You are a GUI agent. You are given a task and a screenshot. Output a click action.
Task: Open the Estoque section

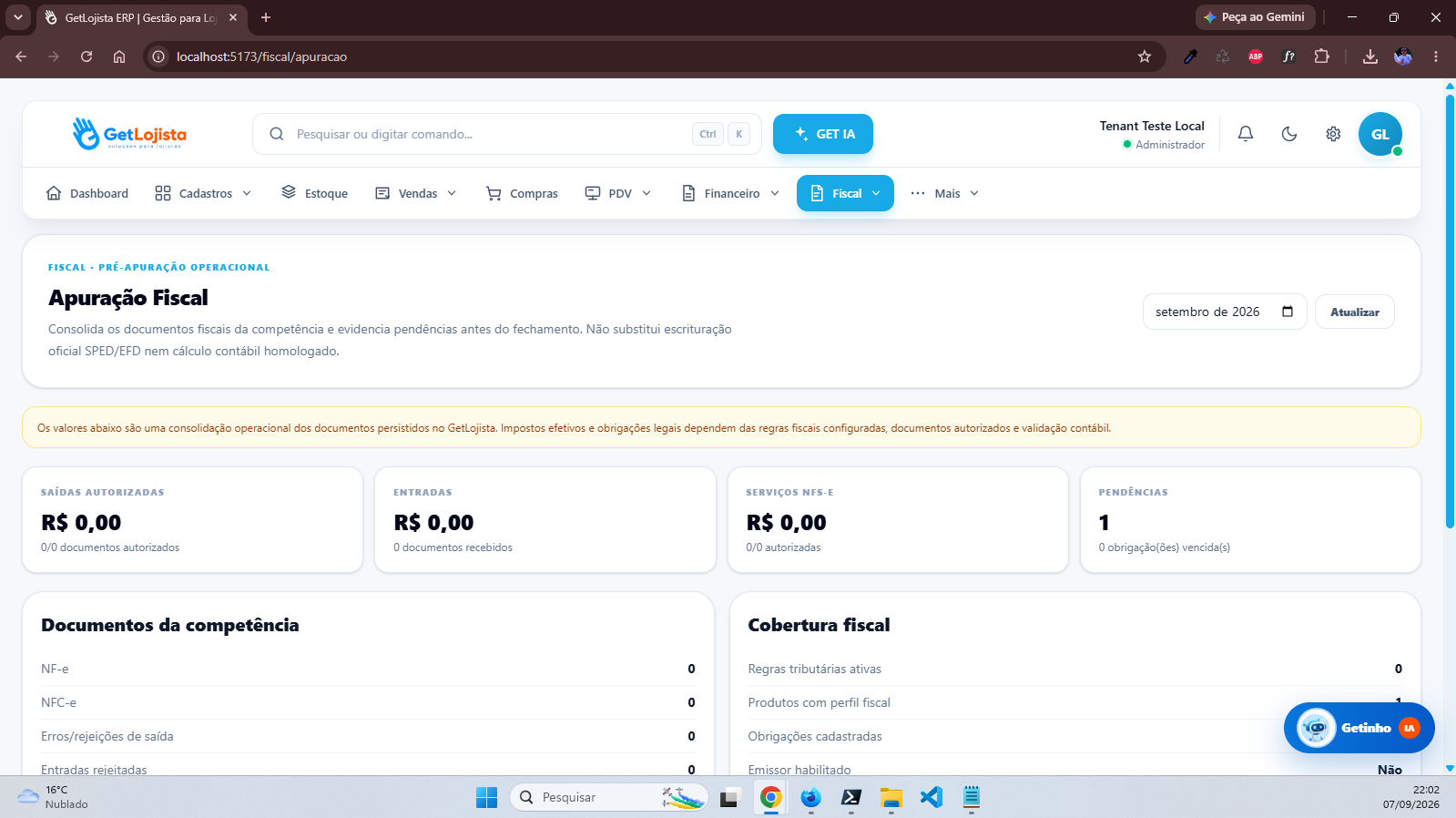(x=315, y=193)
